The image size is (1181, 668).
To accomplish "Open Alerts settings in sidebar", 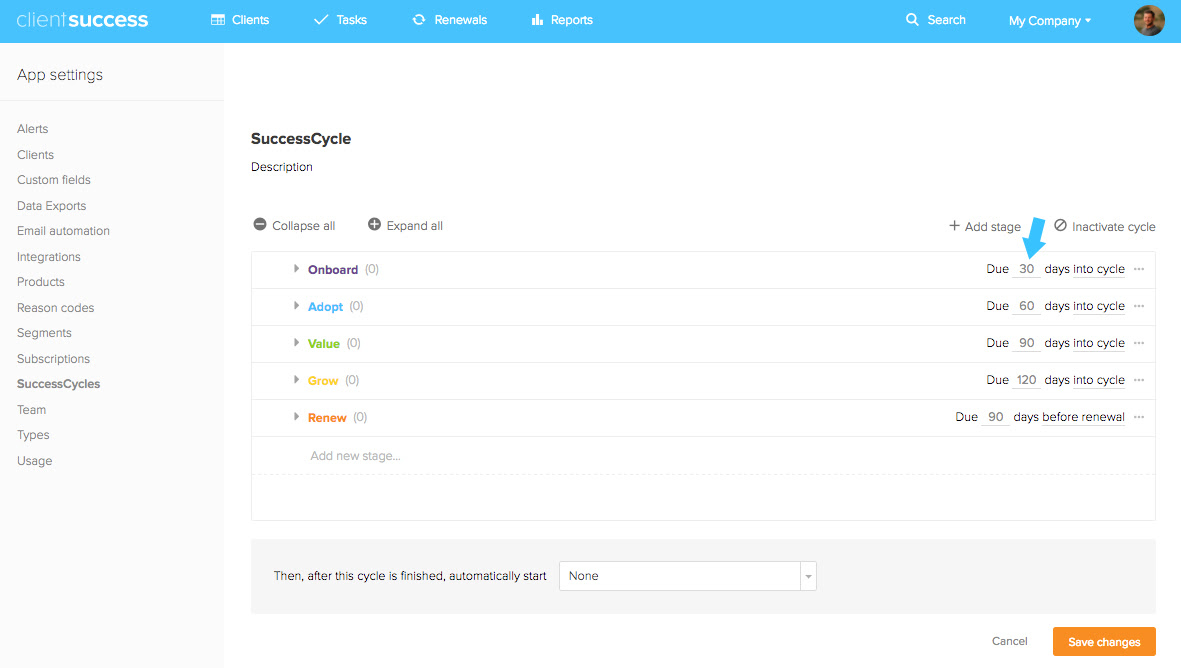I will click(x=32, y=129).
